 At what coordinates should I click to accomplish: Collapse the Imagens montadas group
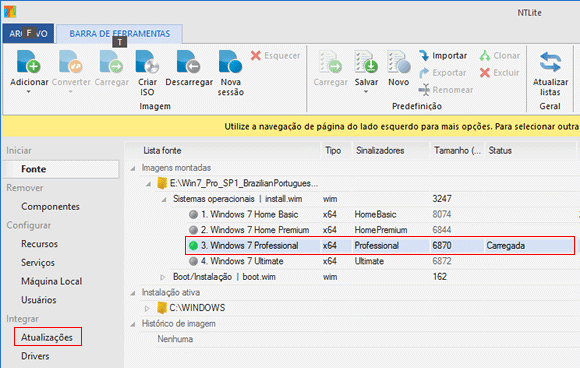click(133, 168)
